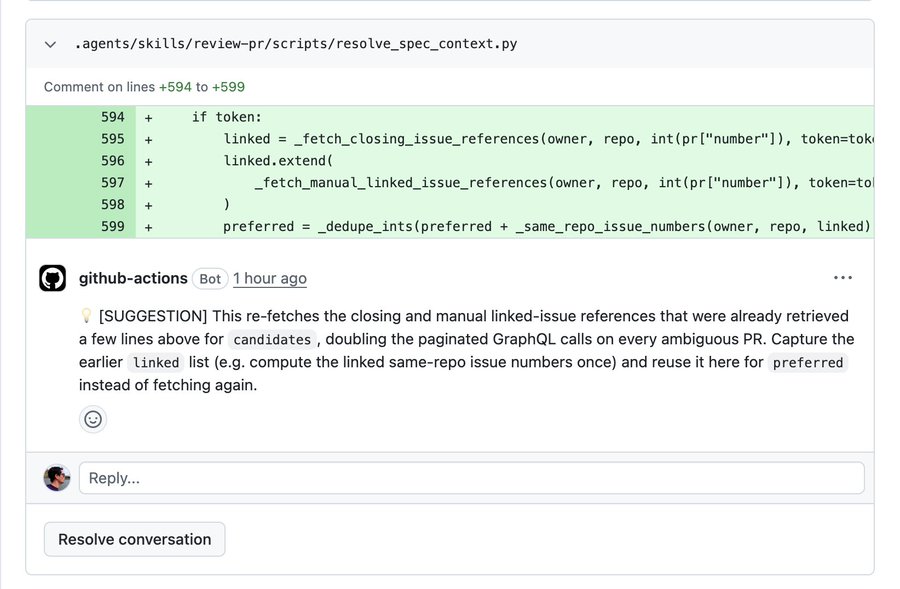Open the resolve_spec_context.py file path link

(296, 44)
